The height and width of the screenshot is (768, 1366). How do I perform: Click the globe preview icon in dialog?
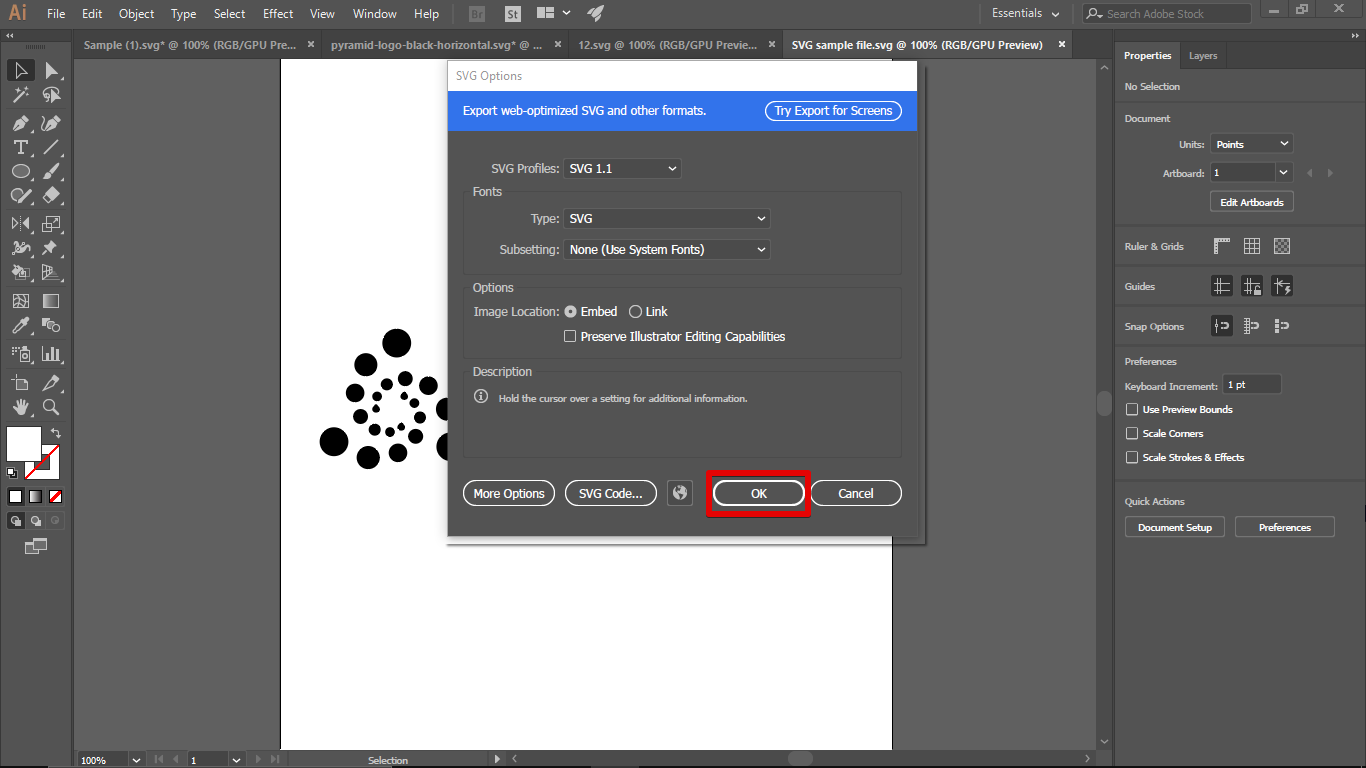tap(680, 493)
